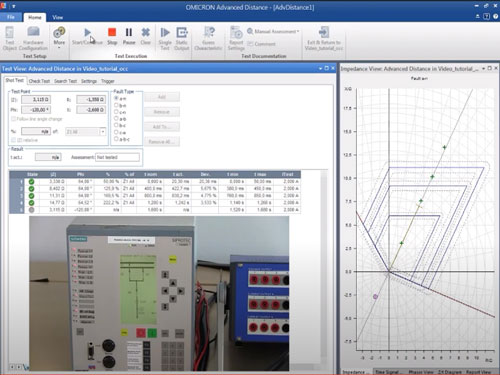The width and height of the screenshot is (500, 375).
Task: Open Test View window options dropdown arrow
Action: [x=320, y=68]
